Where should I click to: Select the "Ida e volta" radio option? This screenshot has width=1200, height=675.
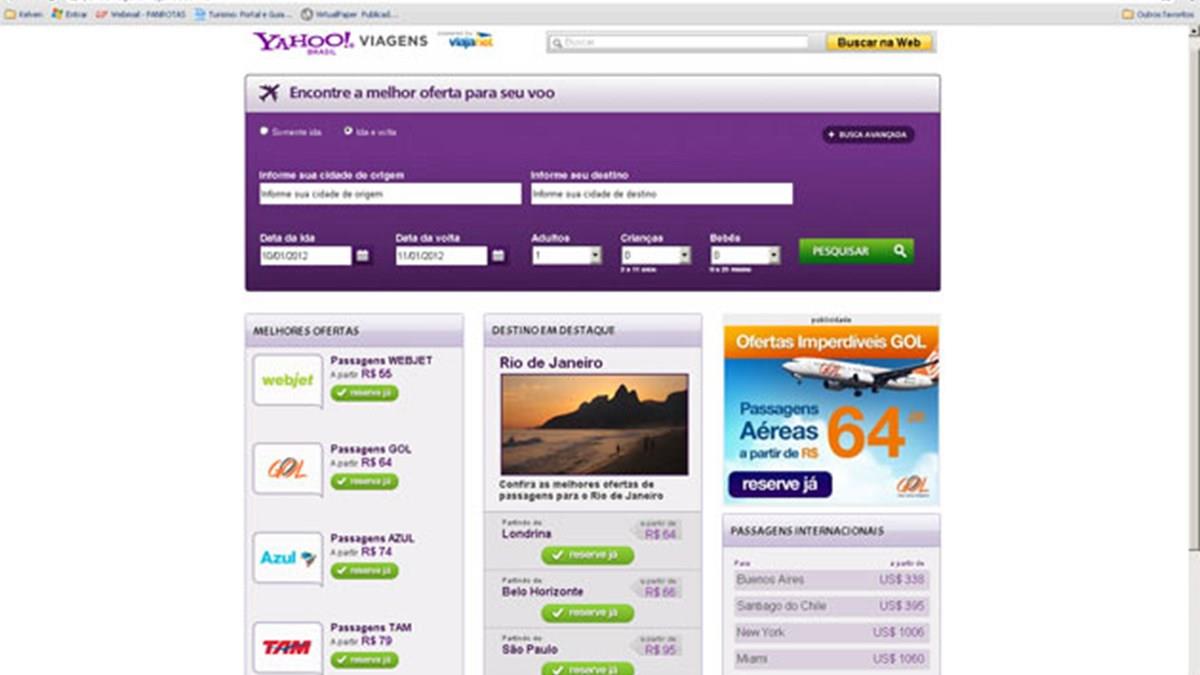point(348,131)
